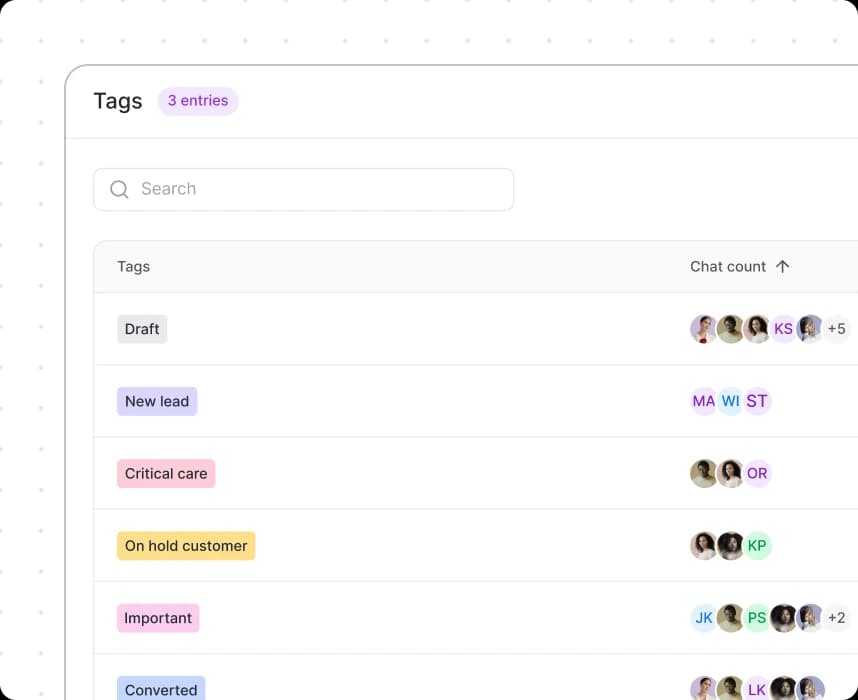Click the Chat count column header
Image resolution: width=858 pixels, height=700 pixels.
pos(728,267)
